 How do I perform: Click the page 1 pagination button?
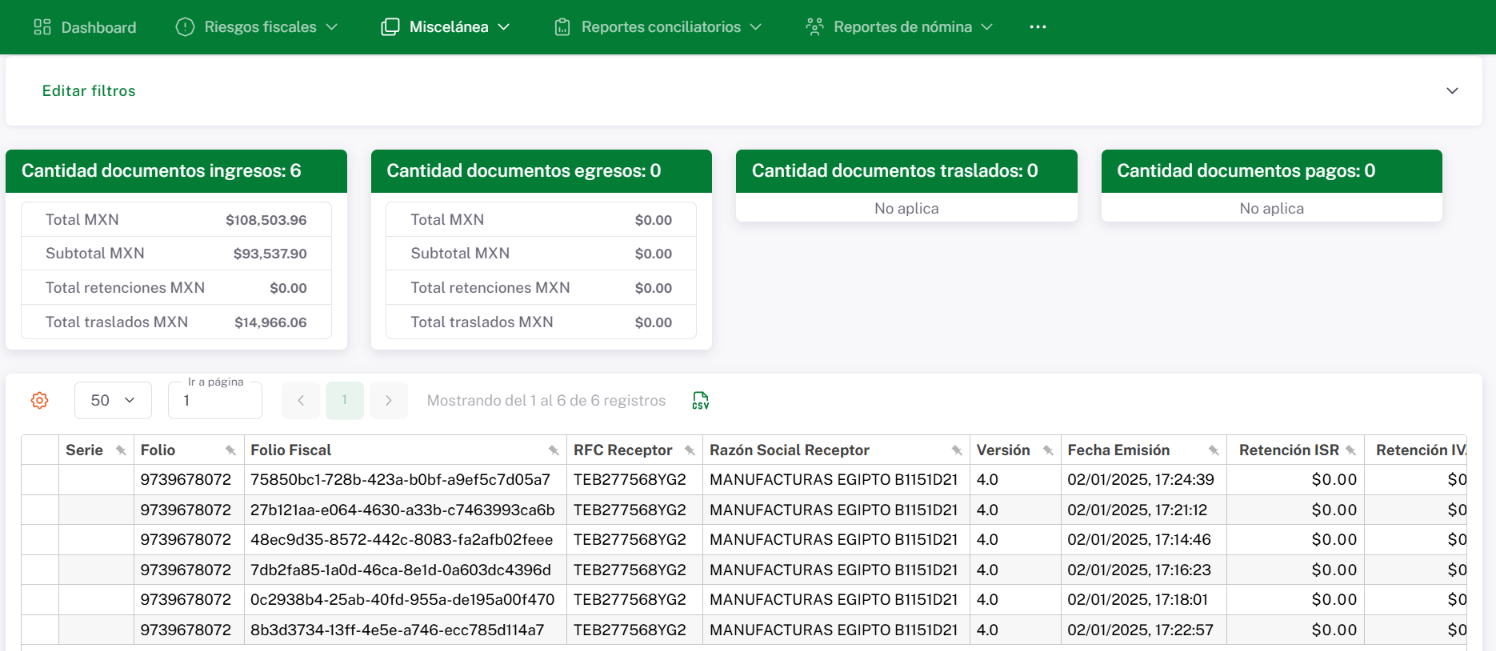345,401
